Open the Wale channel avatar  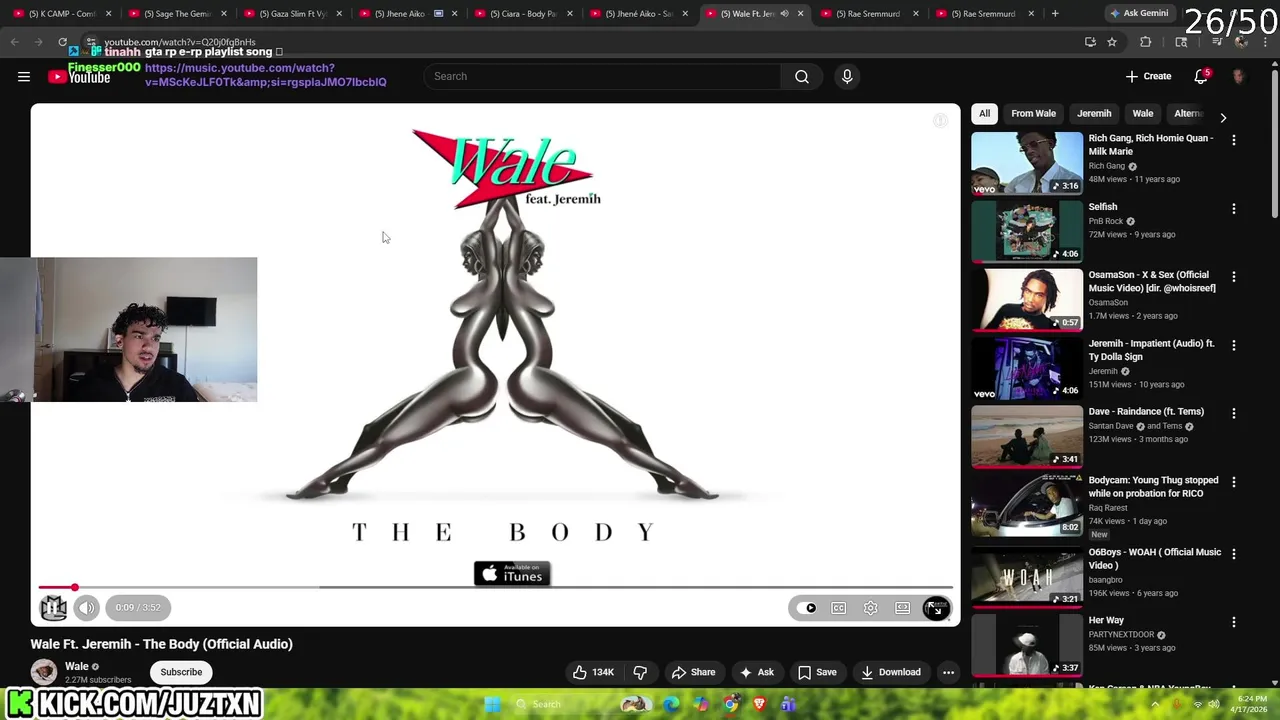point(43,672)
